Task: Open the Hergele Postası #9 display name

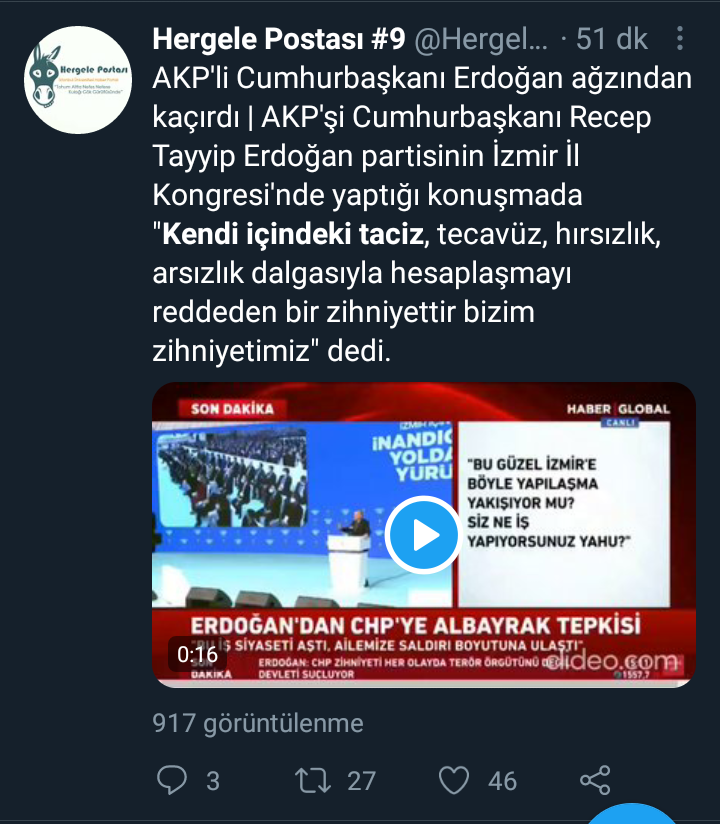Action: tap(279, 38)
